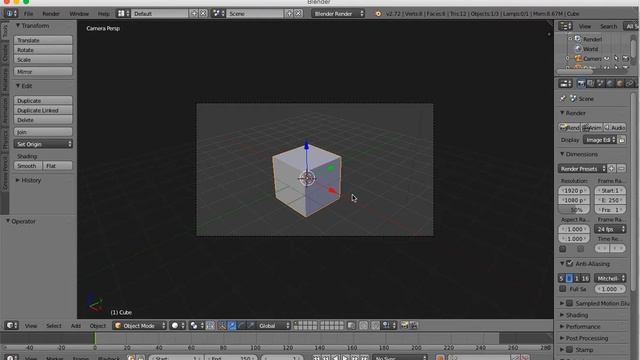The width and height of the screenshot is (640, 360).
Task: Open the outliner editor type icon
Action: coord(565,26)
